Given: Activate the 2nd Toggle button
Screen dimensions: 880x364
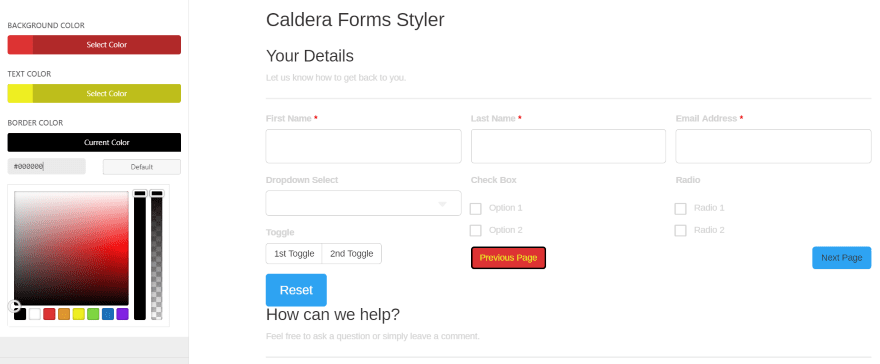Looking at the screenshot, I should [352, 254].
